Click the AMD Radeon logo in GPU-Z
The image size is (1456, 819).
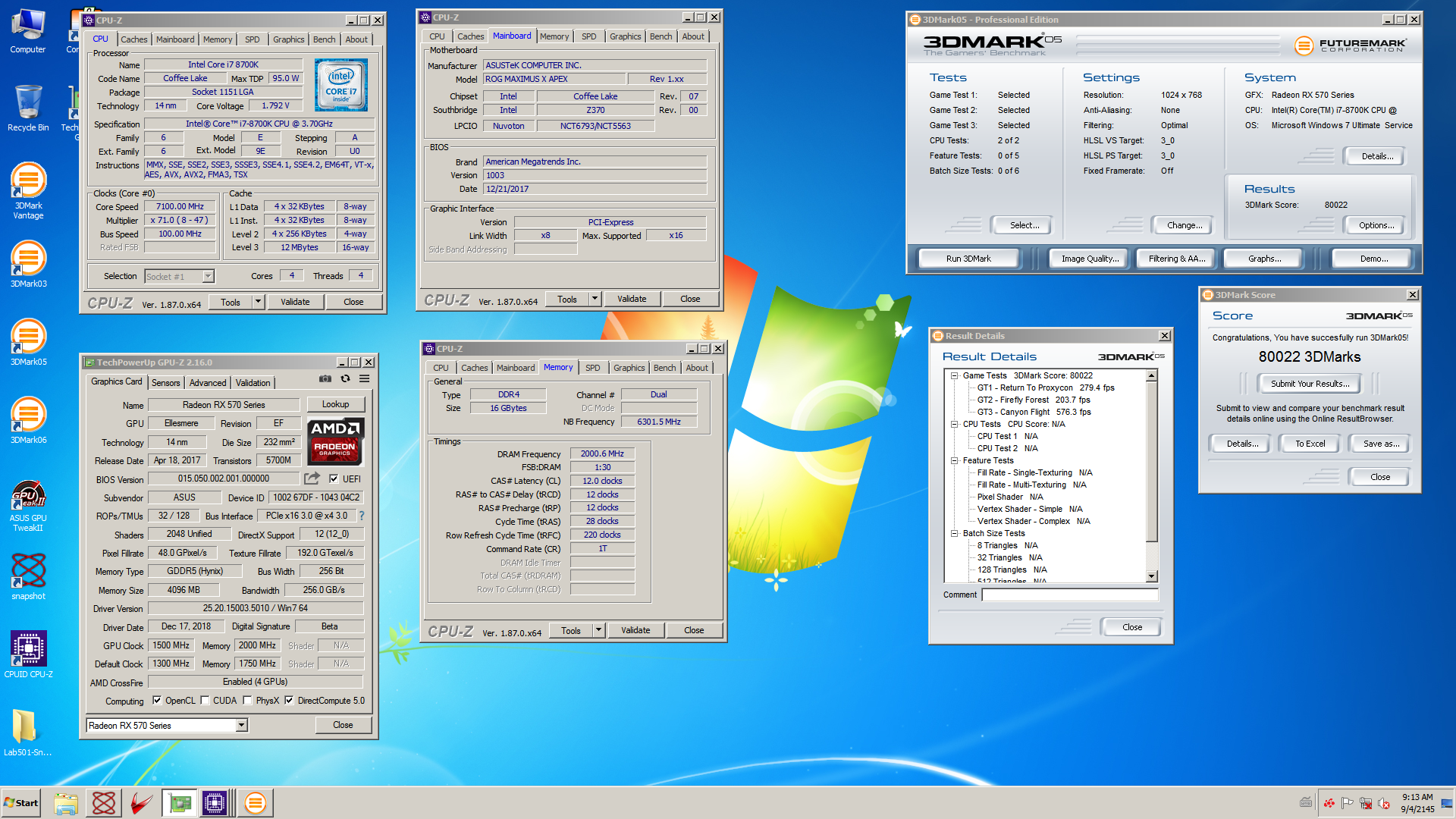335,441
